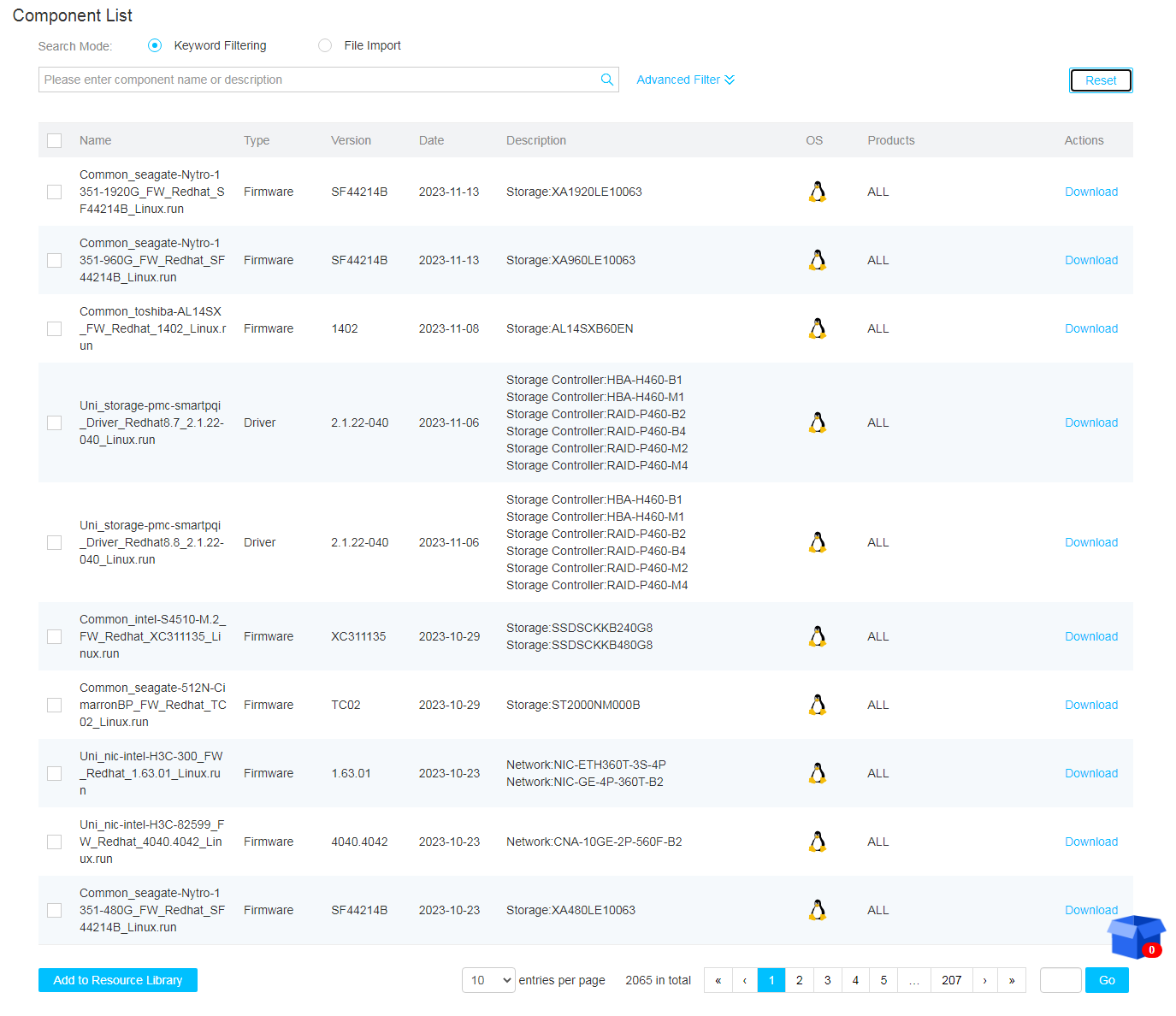Download the intel S4510 XC311135 firmware
This screenshot has height=1016, width=1176.
pyautogui.click(x=1091, y=636)
